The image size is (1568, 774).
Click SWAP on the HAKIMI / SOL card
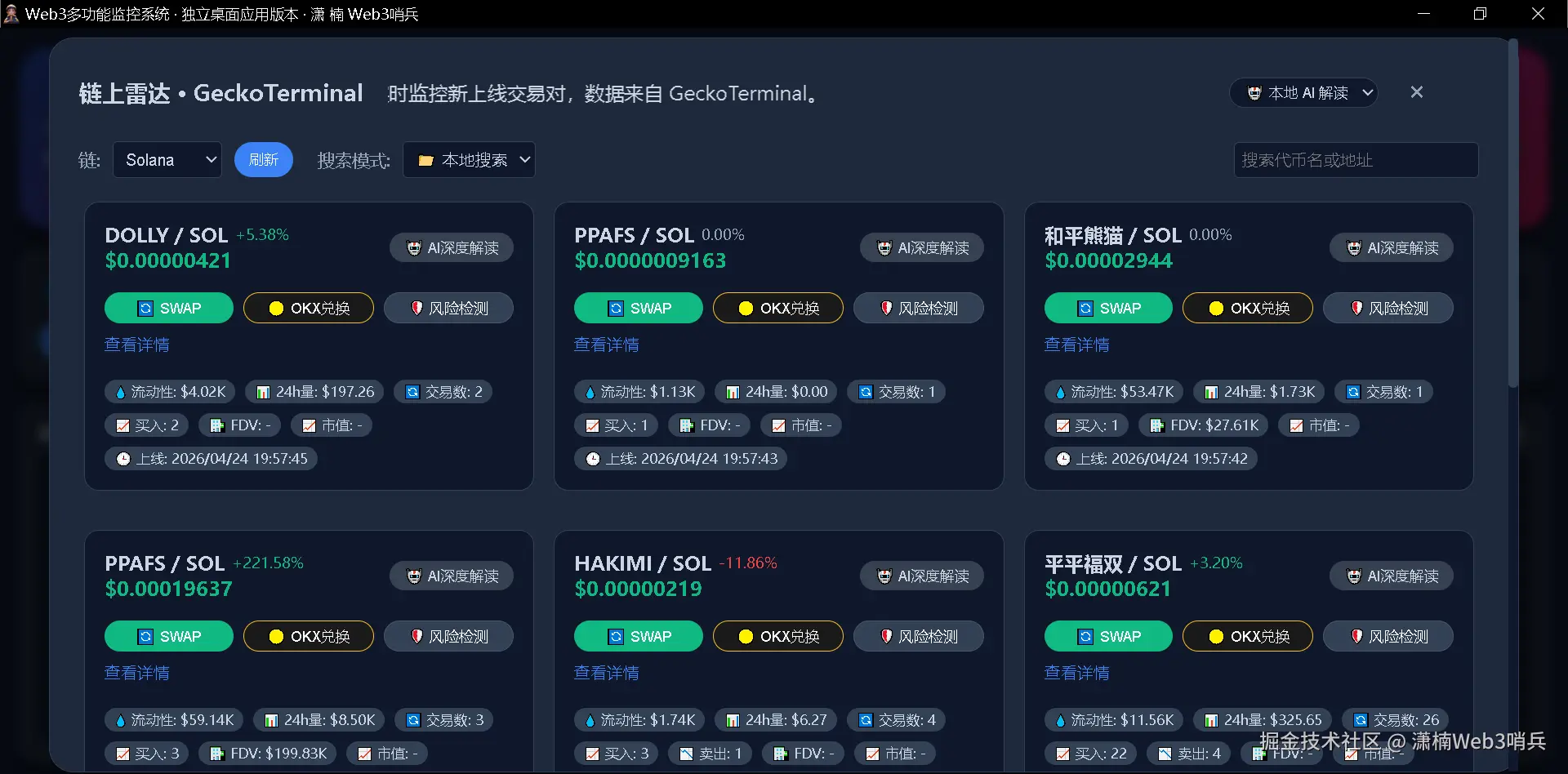coord(639,637)
